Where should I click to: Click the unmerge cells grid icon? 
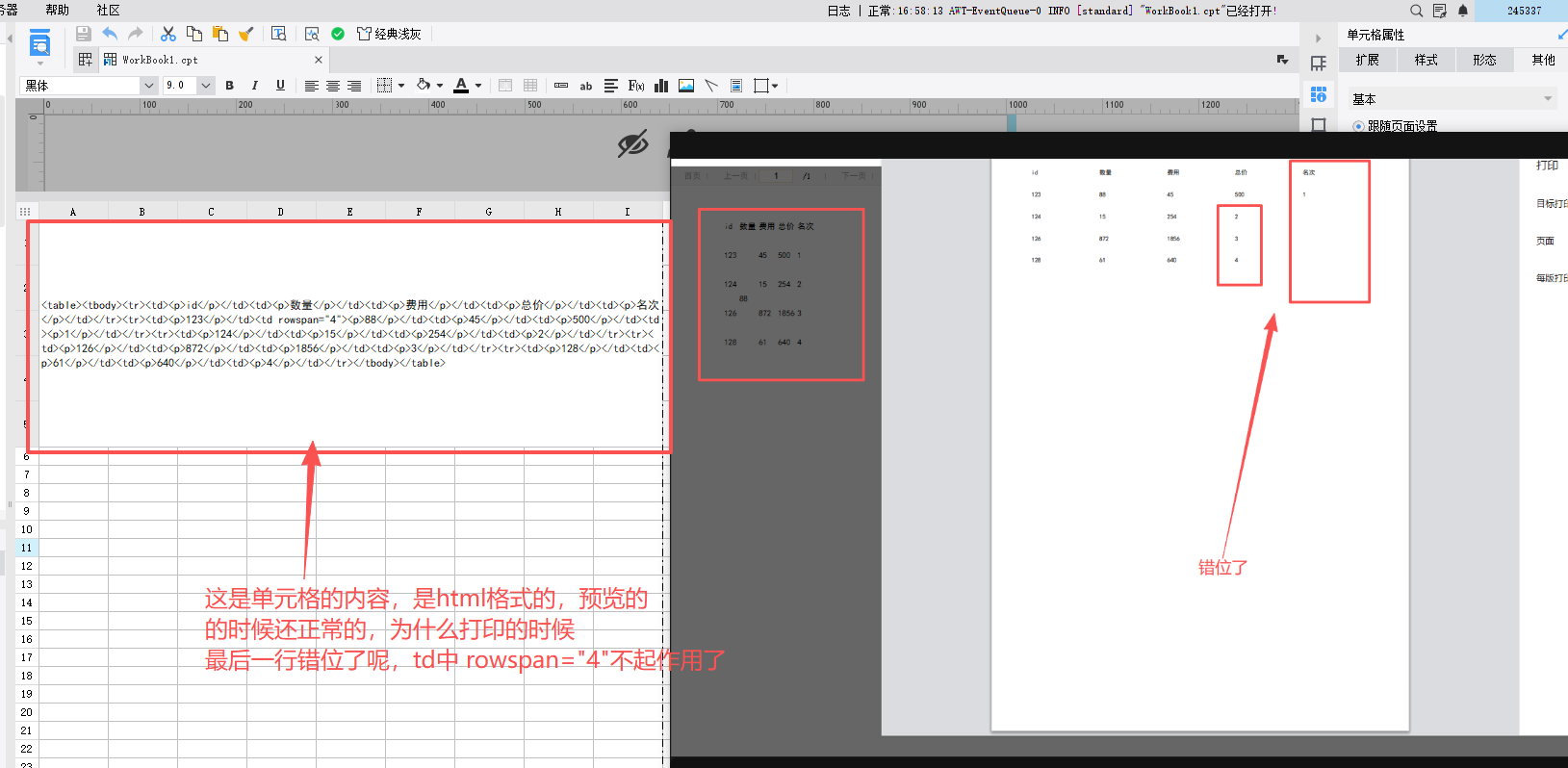[530, 86]
